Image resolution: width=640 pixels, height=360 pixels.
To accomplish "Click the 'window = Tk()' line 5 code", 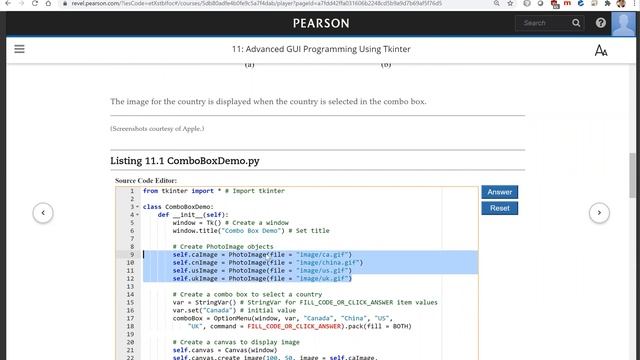I will (x=230, y=223).
